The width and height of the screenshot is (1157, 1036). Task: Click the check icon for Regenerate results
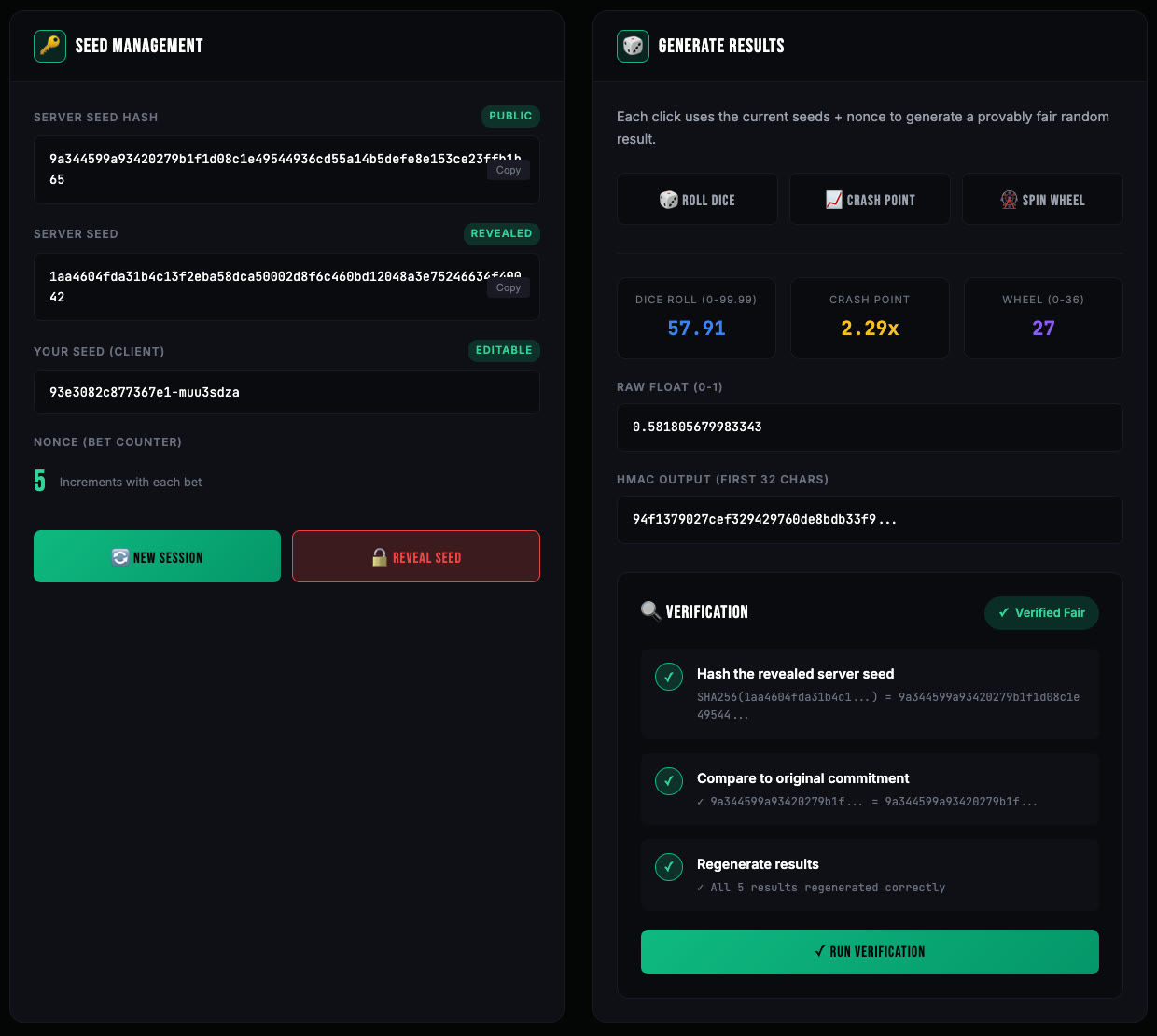click(x=669, y=867)
